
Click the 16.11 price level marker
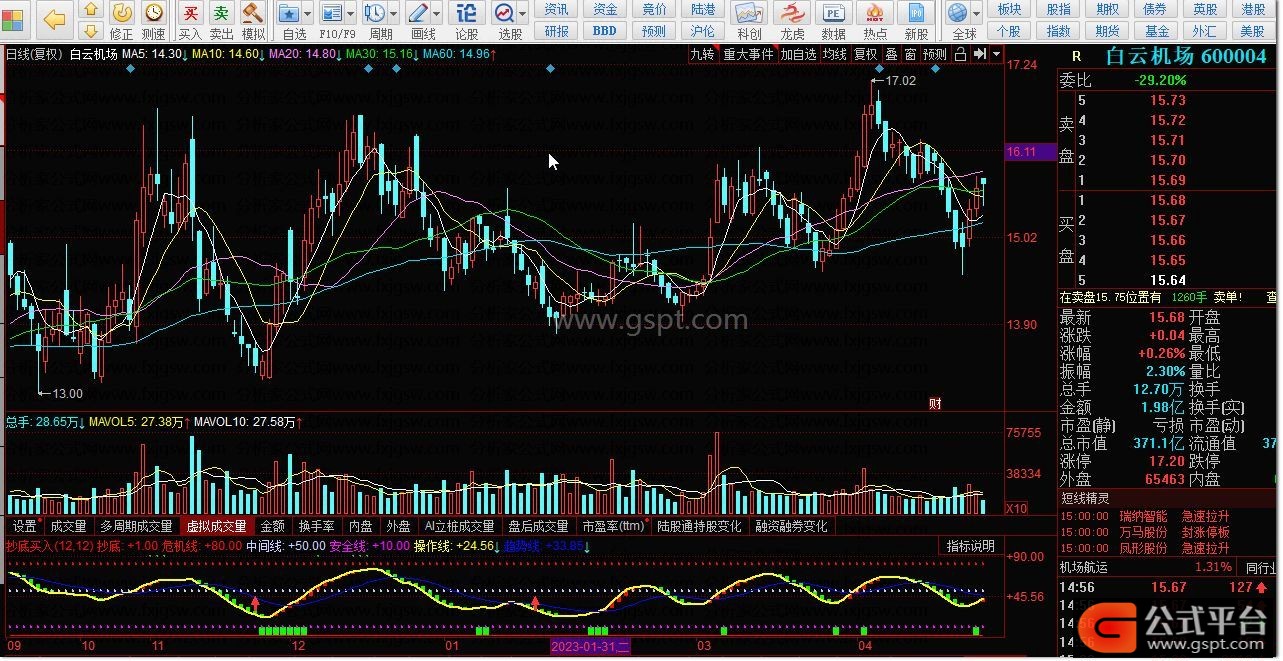pyautogui.click(x=1030, y=152)
